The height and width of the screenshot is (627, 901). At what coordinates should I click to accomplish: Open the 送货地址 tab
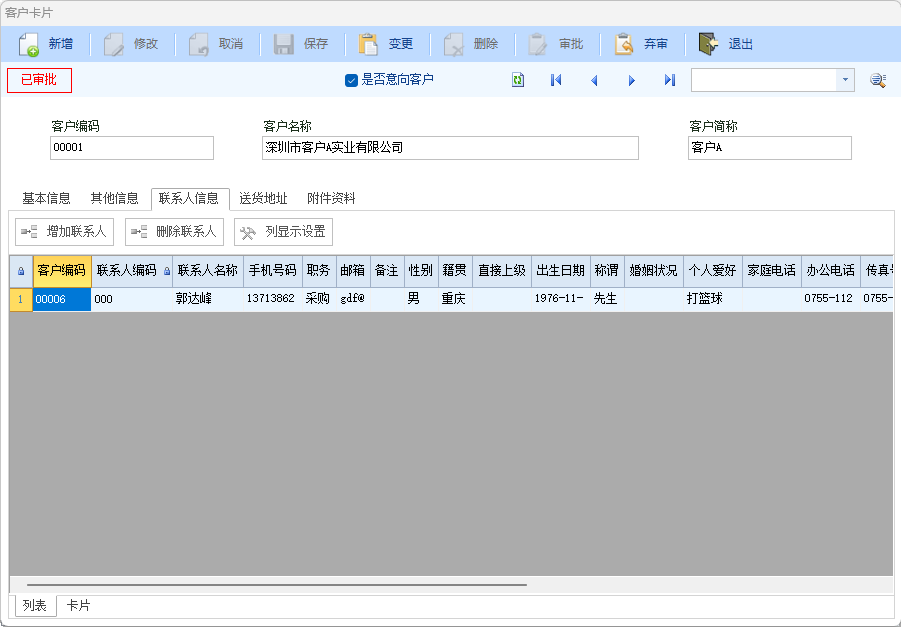[263, 199]
